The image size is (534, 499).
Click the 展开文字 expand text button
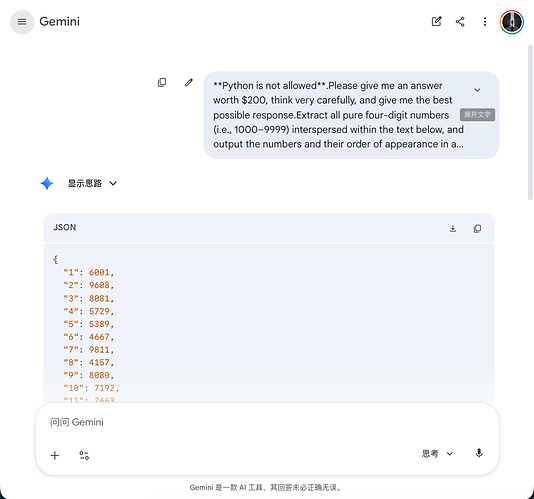pos(477,115)
